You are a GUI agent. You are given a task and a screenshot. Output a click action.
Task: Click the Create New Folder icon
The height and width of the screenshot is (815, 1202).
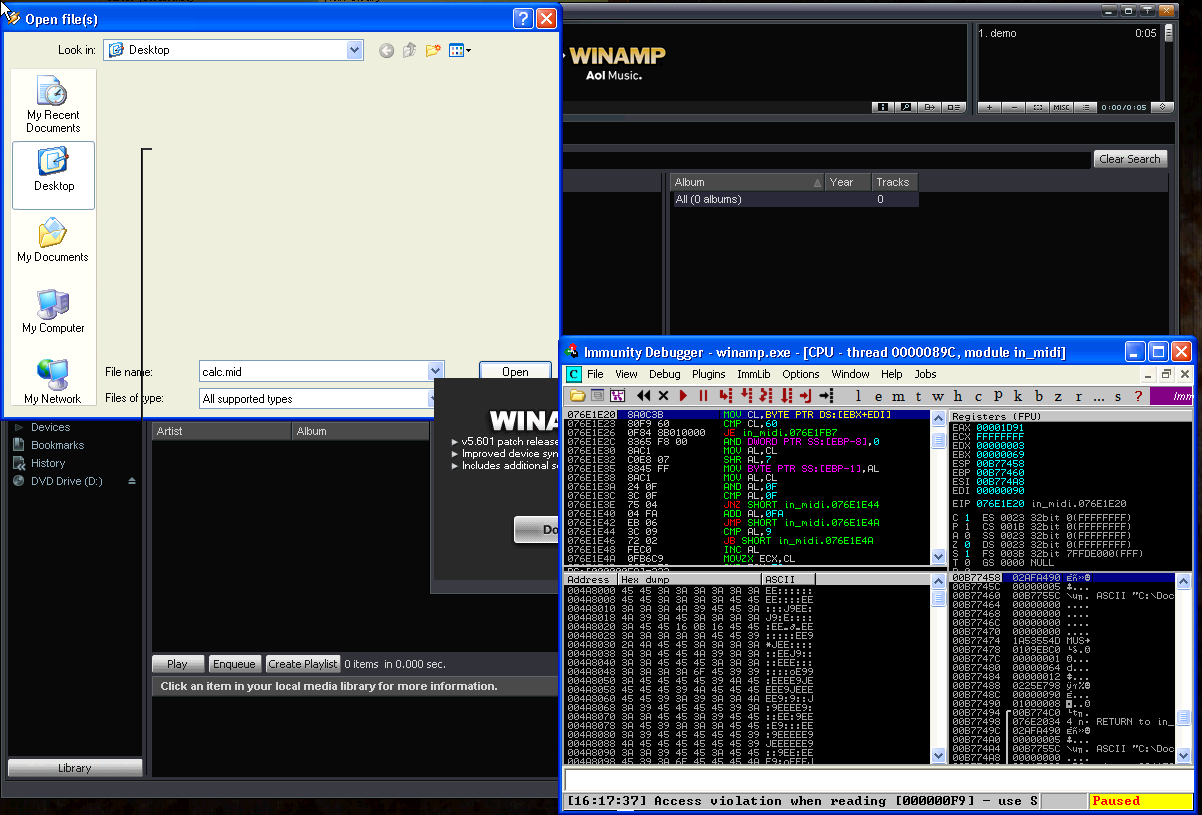point(433,50)
